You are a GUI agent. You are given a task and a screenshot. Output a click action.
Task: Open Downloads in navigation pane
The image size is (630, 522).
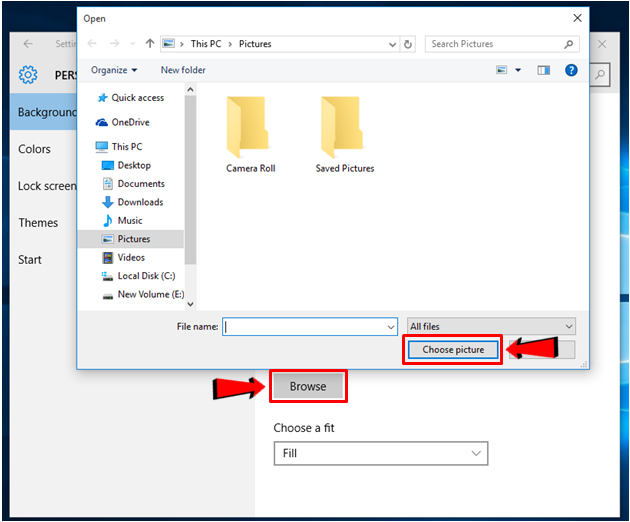[133, 202]
